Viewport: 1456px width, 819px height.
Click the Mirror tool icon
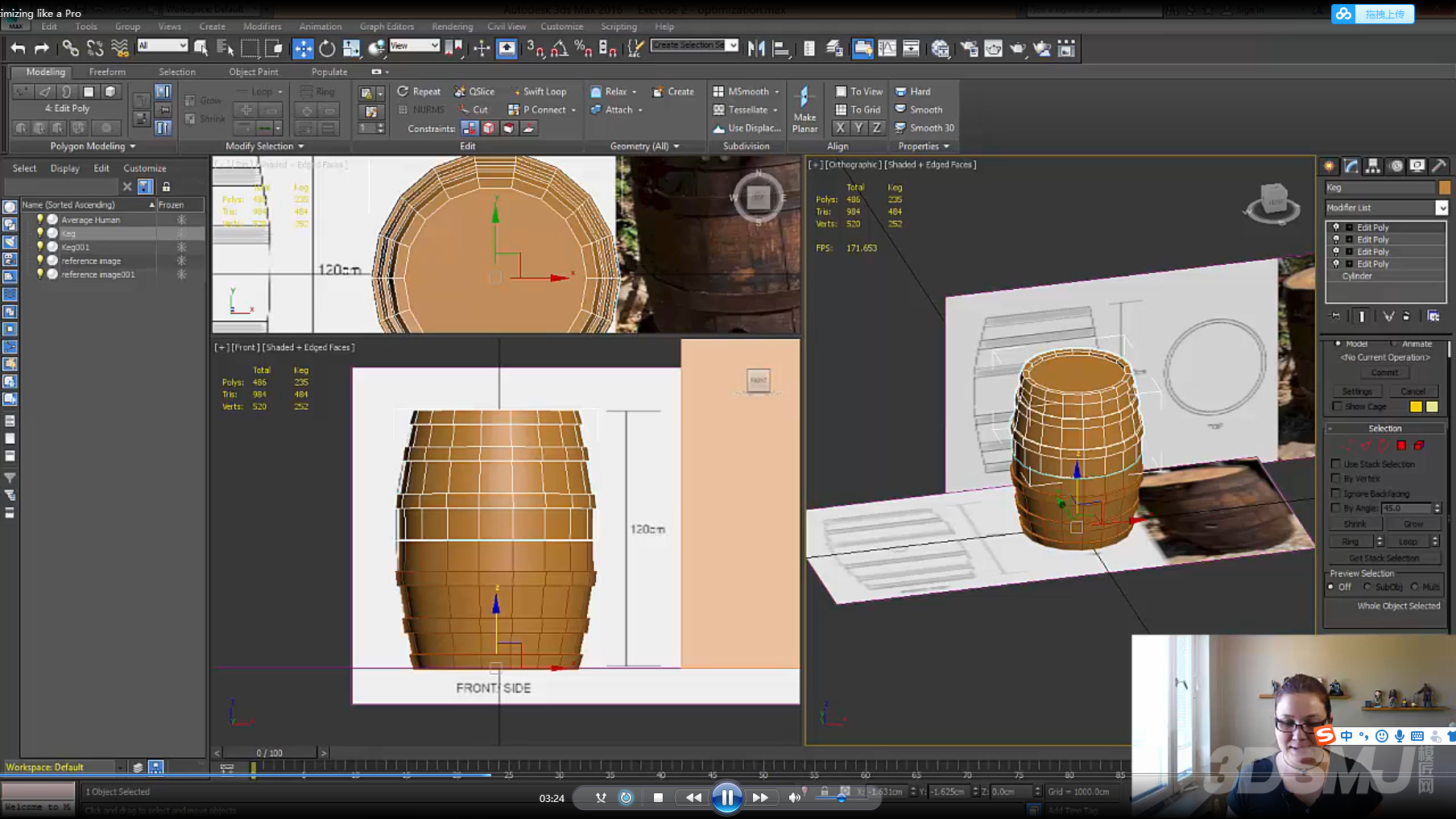click(x=756, y=49)
